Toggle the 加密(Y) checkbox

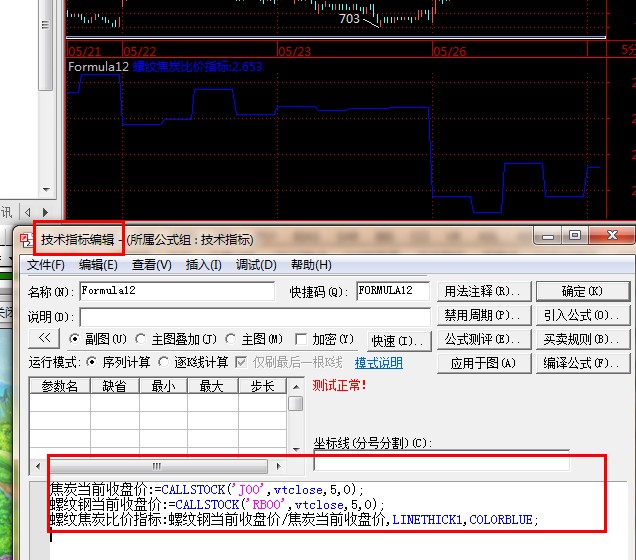tap(301, 339)
